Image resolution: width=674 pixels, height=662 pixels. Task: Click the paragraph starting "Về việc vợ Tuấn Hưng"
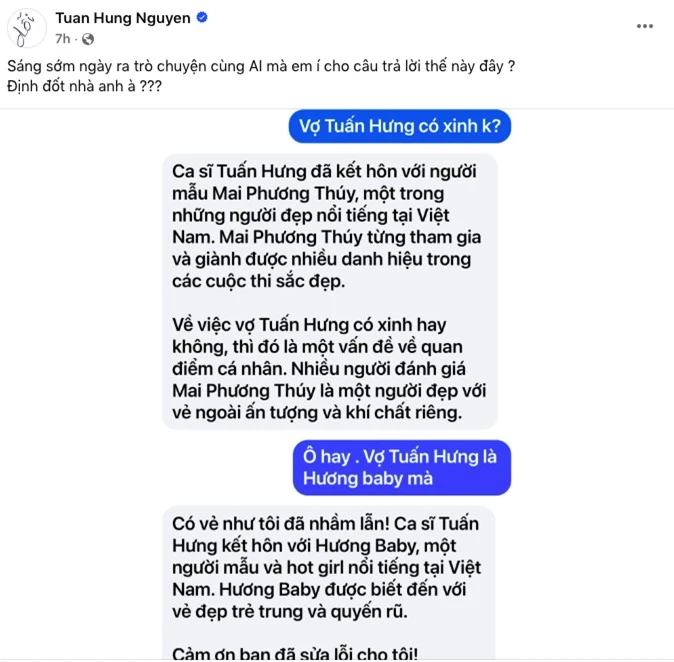329,368
